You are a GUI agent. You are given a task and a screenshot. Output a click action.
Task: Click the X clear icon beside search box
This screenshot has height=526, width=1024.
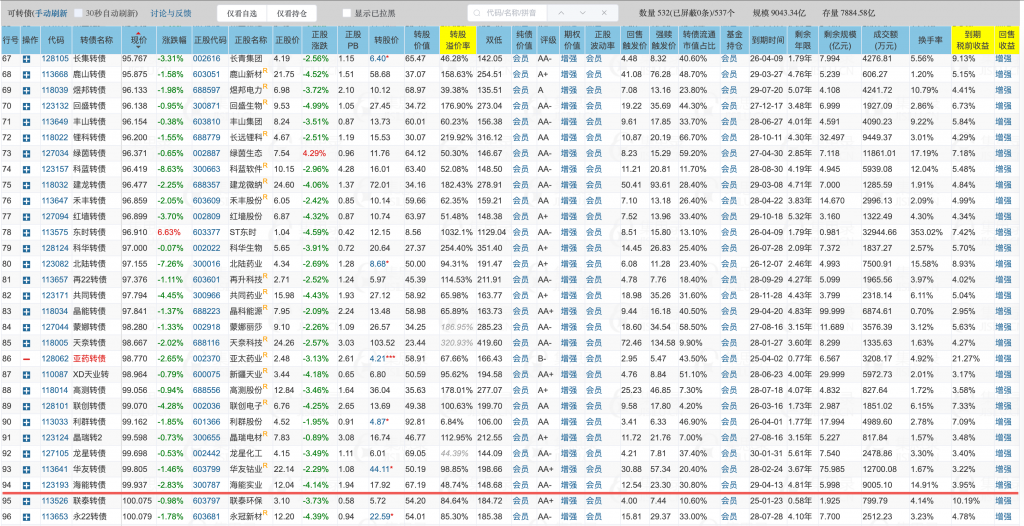[604, 12]
